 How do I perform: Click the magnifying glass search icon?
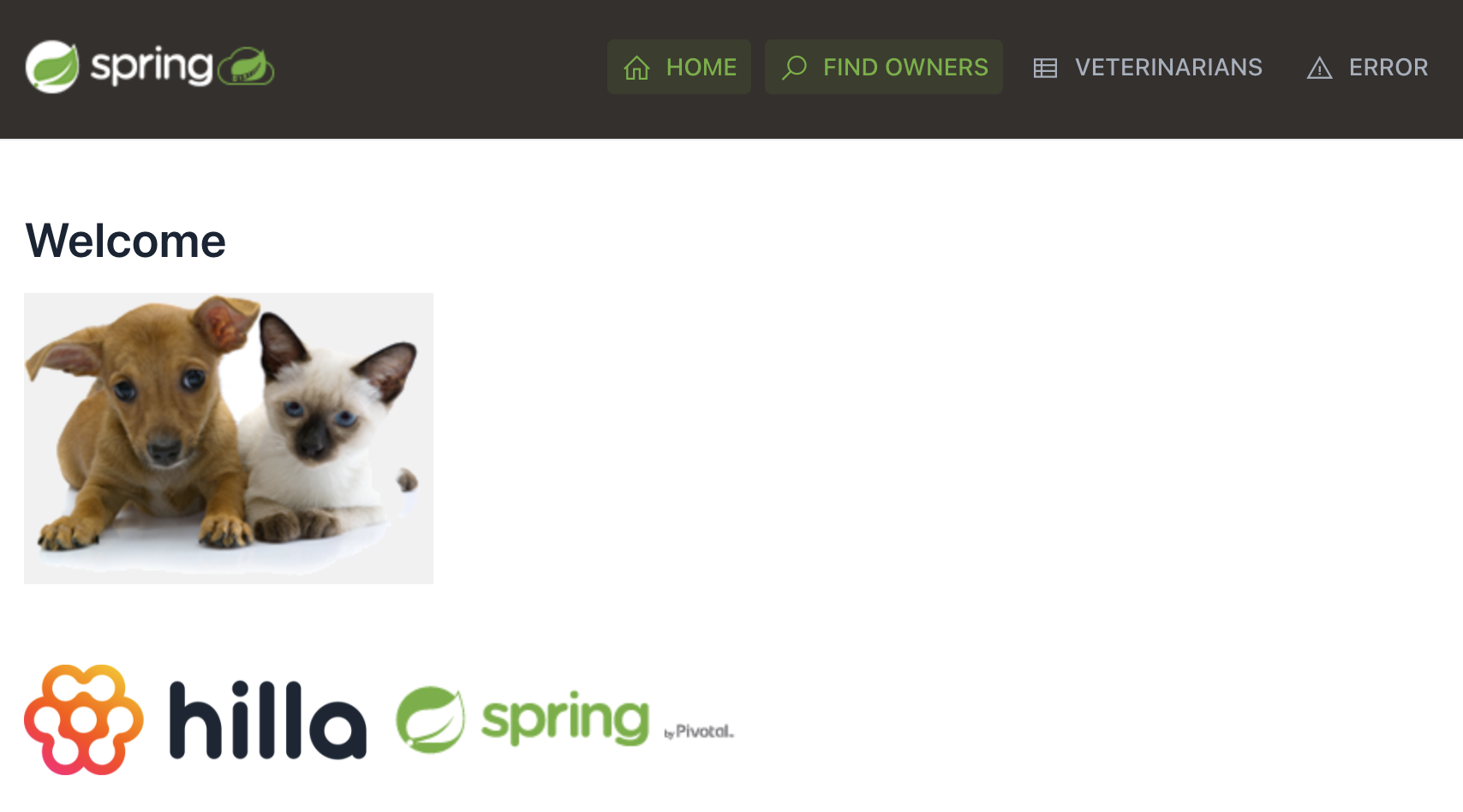click(794, 67)
